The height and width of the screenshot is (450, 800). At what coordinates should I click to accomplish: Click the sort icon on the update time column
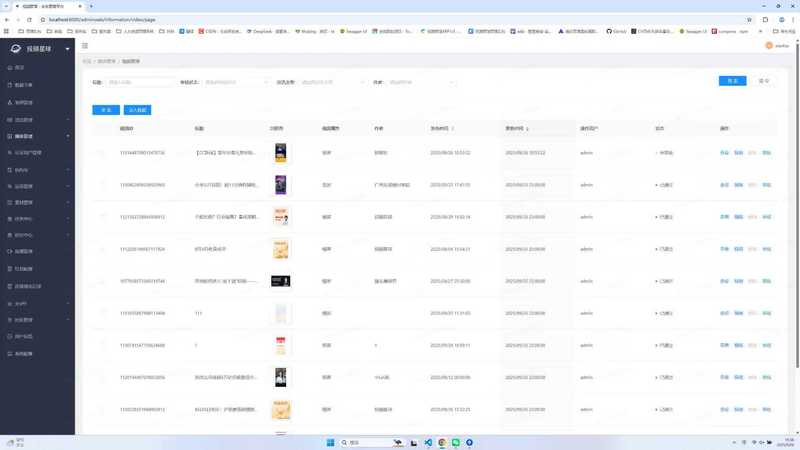coord(528,129)
